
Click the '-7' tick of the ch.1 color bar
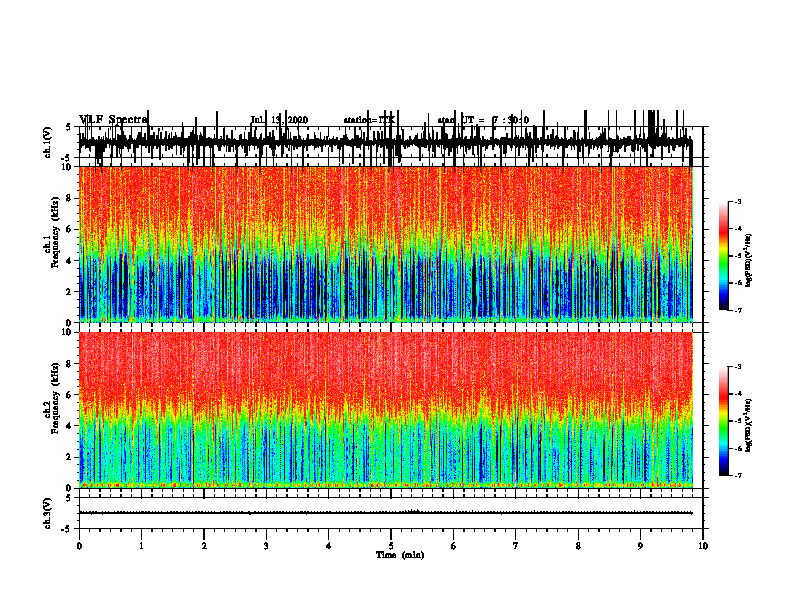click(737, 310)
